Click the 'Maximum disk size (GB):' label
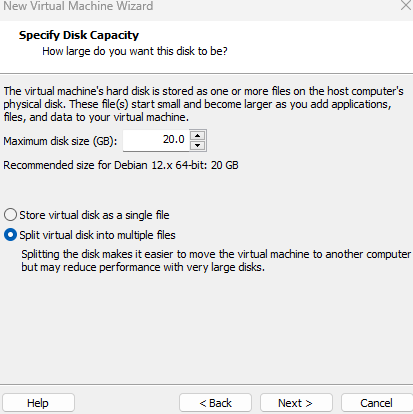 point(60,141)
